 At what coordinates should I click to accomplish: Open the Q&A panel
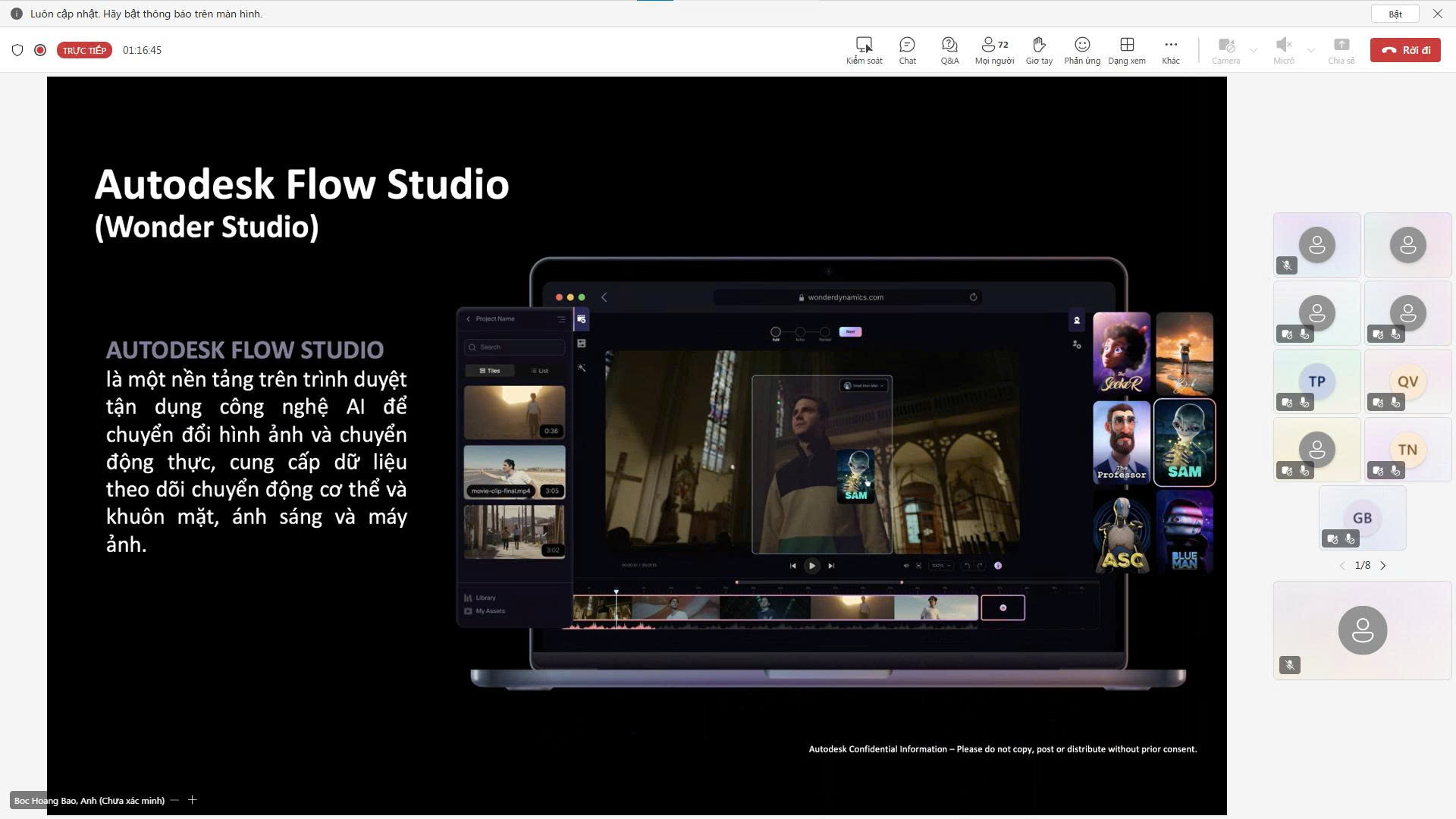(949, 50)
